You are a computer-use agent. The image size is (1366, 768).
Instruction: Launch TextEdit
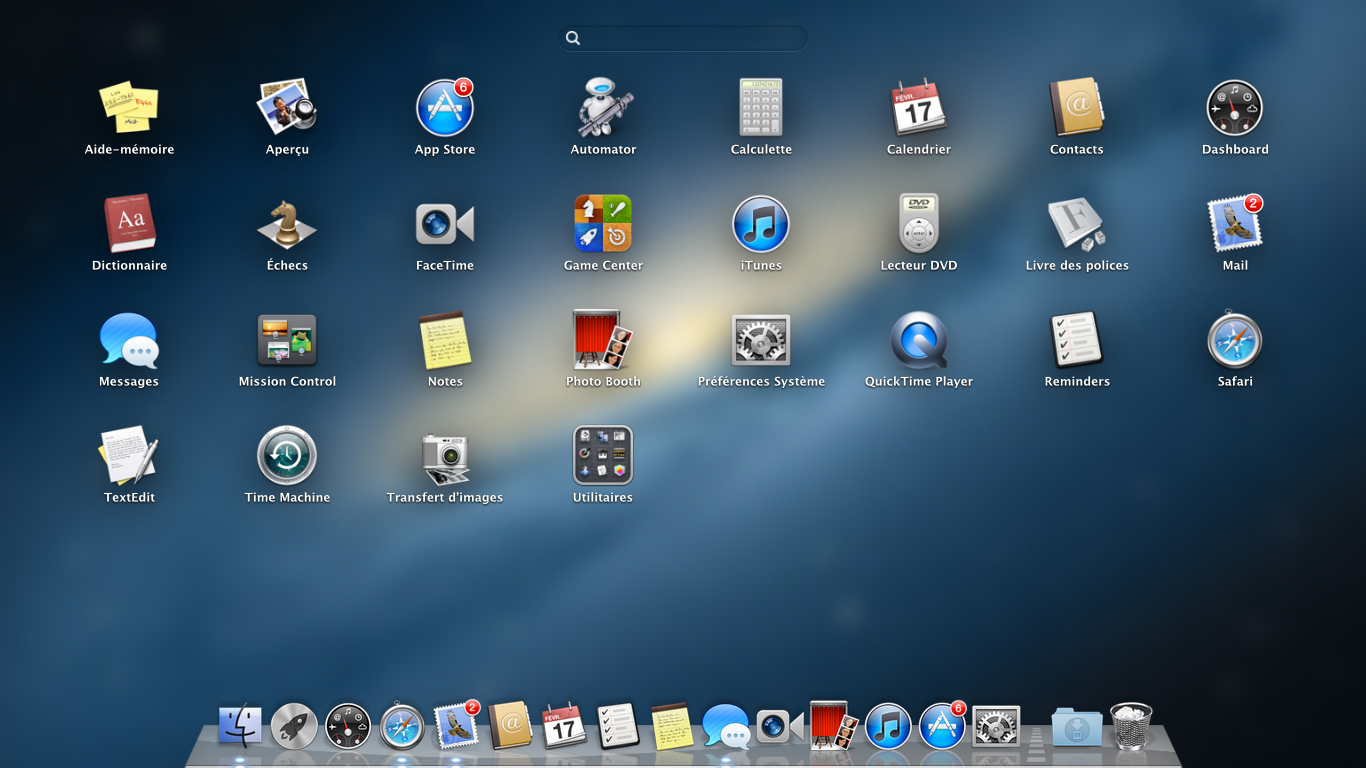tap(129, 456)
